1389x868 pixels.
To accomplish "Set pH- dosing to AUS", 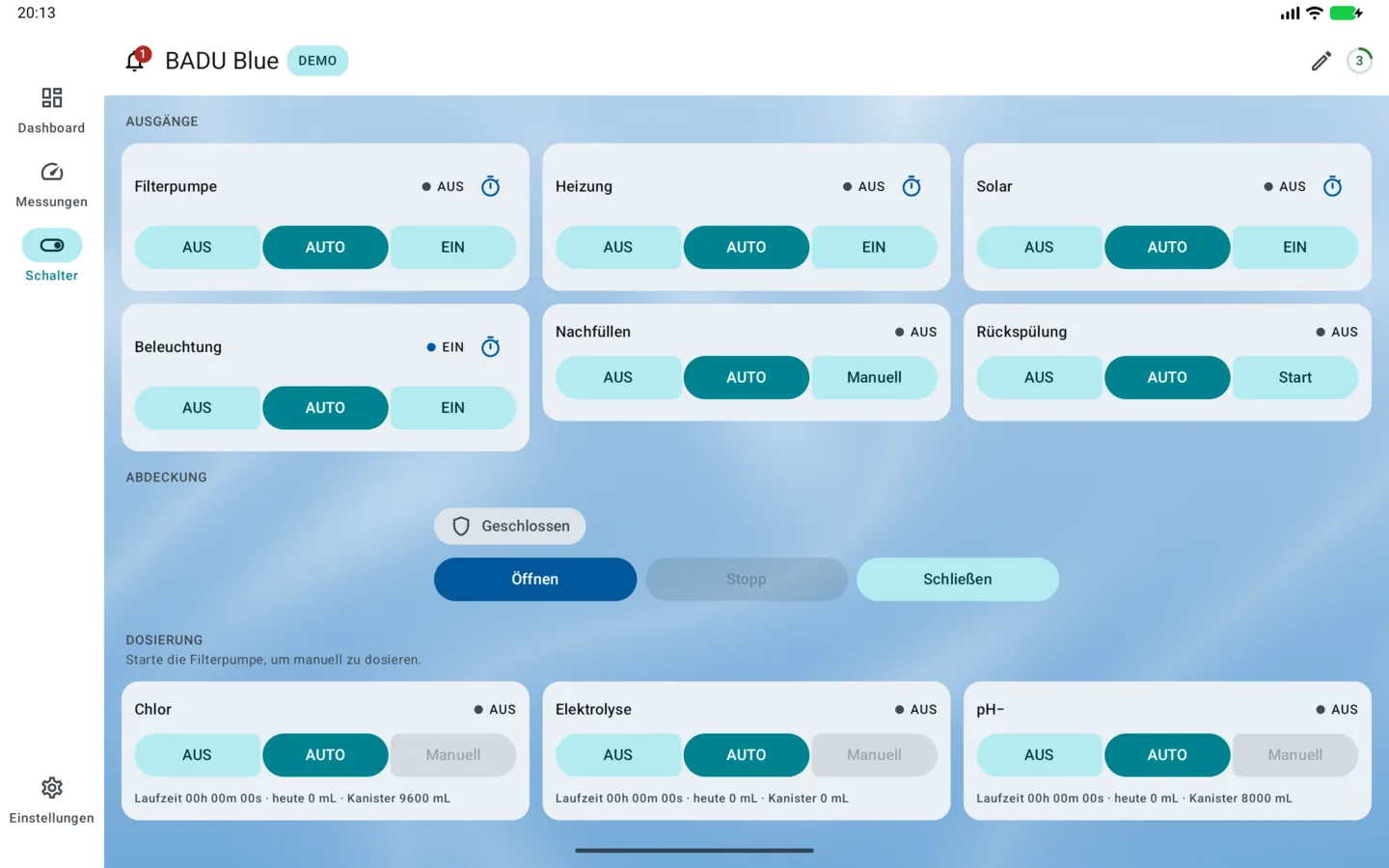I will pos(1039,755).
